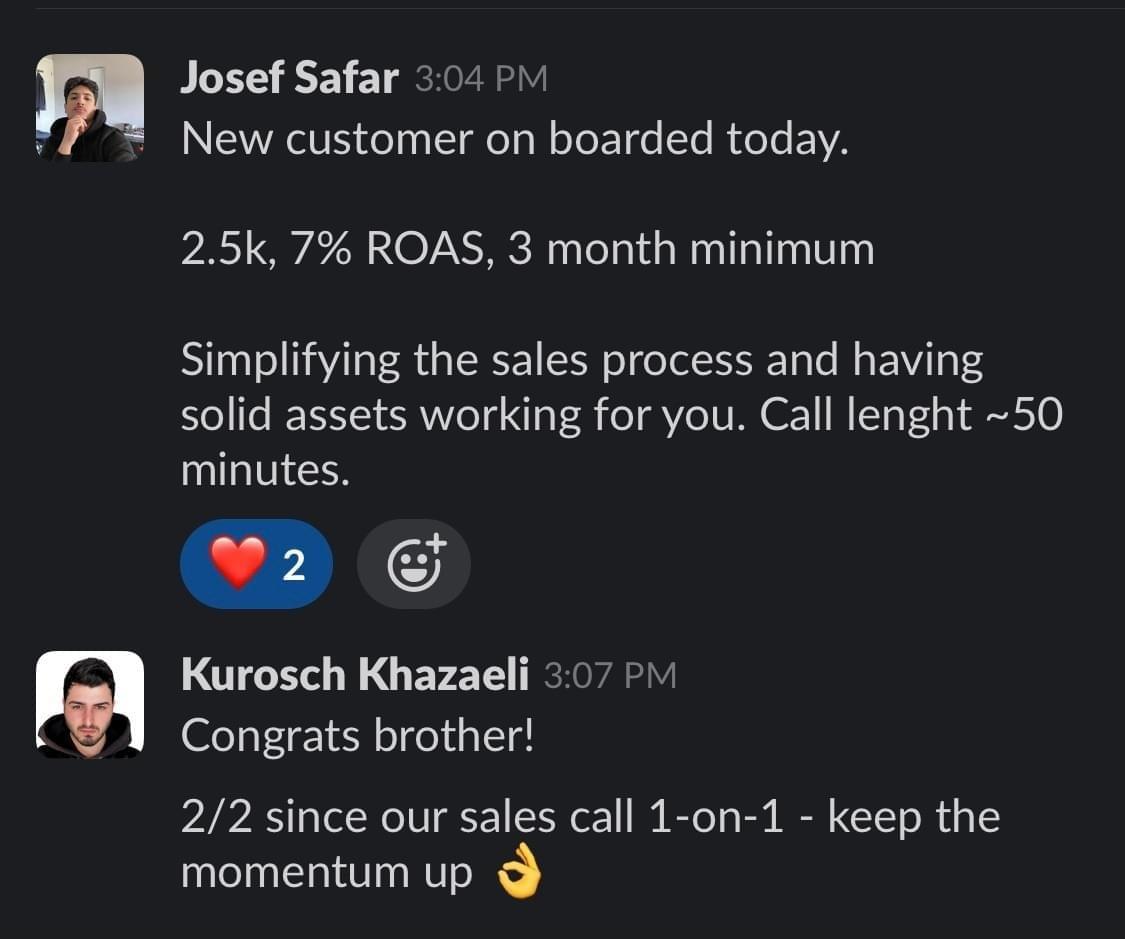Click the "2.5k, 7% ROAS, 3 month minimum" line

(527, 249)
